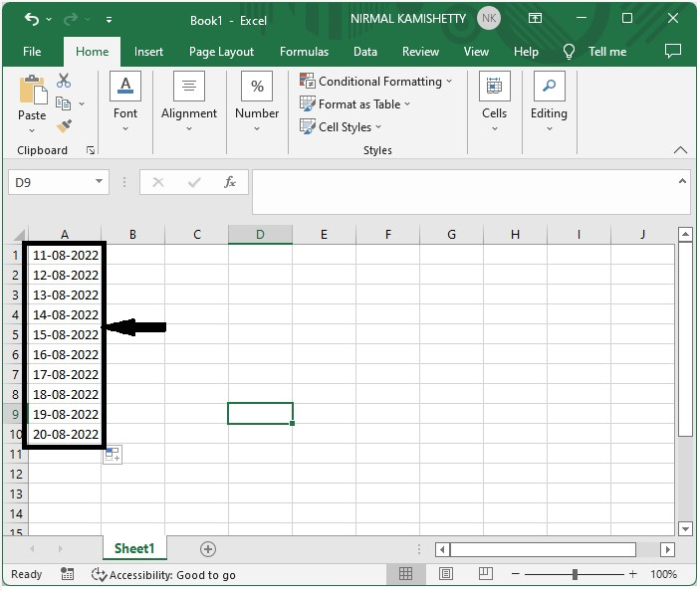Expand the Number group
Image resolution: width=700 pixels, height=591 pixels.
point(257,102)
